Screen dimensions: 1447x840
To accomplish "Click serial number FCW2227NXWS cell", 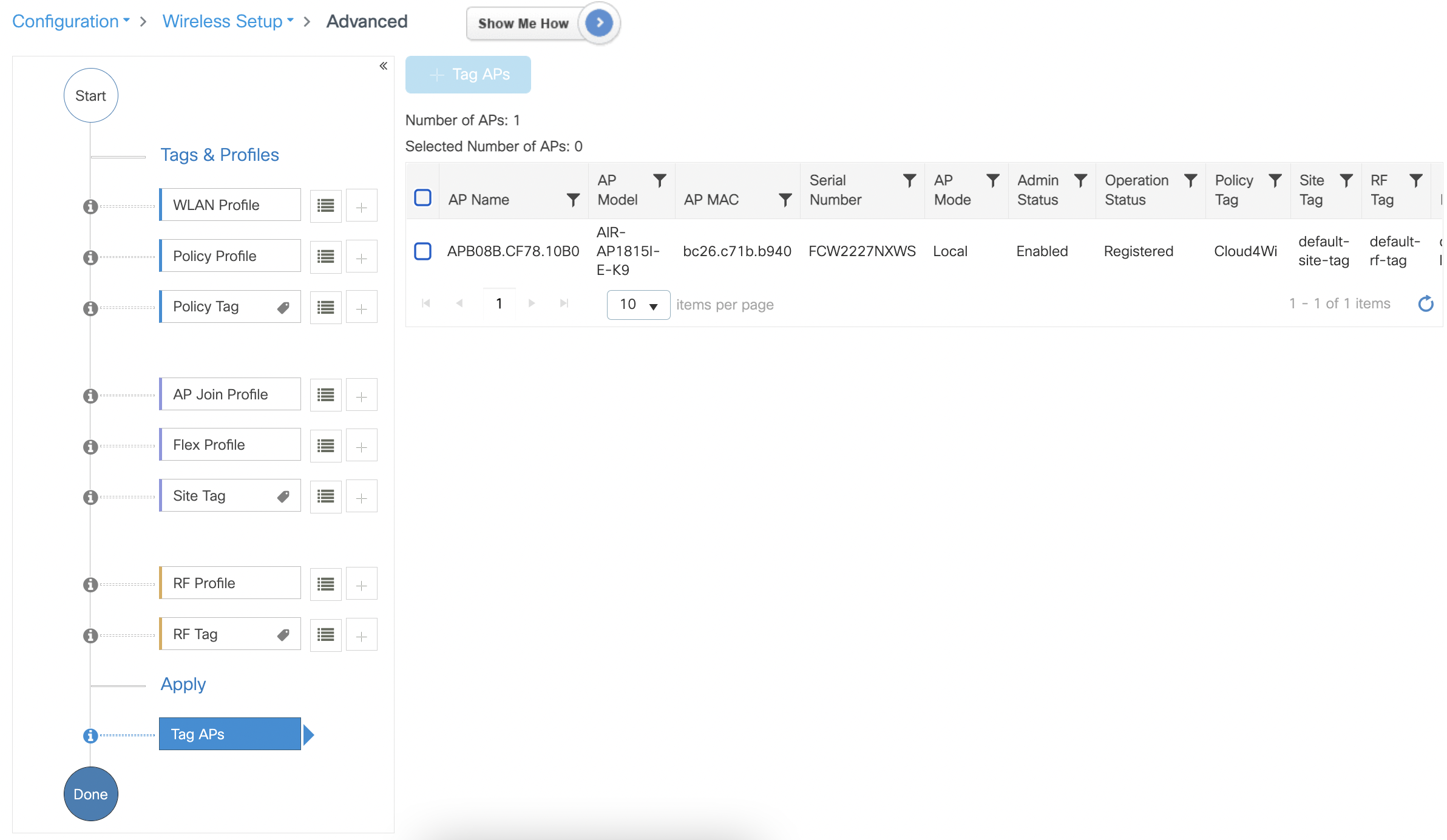I will coord(862,251).
